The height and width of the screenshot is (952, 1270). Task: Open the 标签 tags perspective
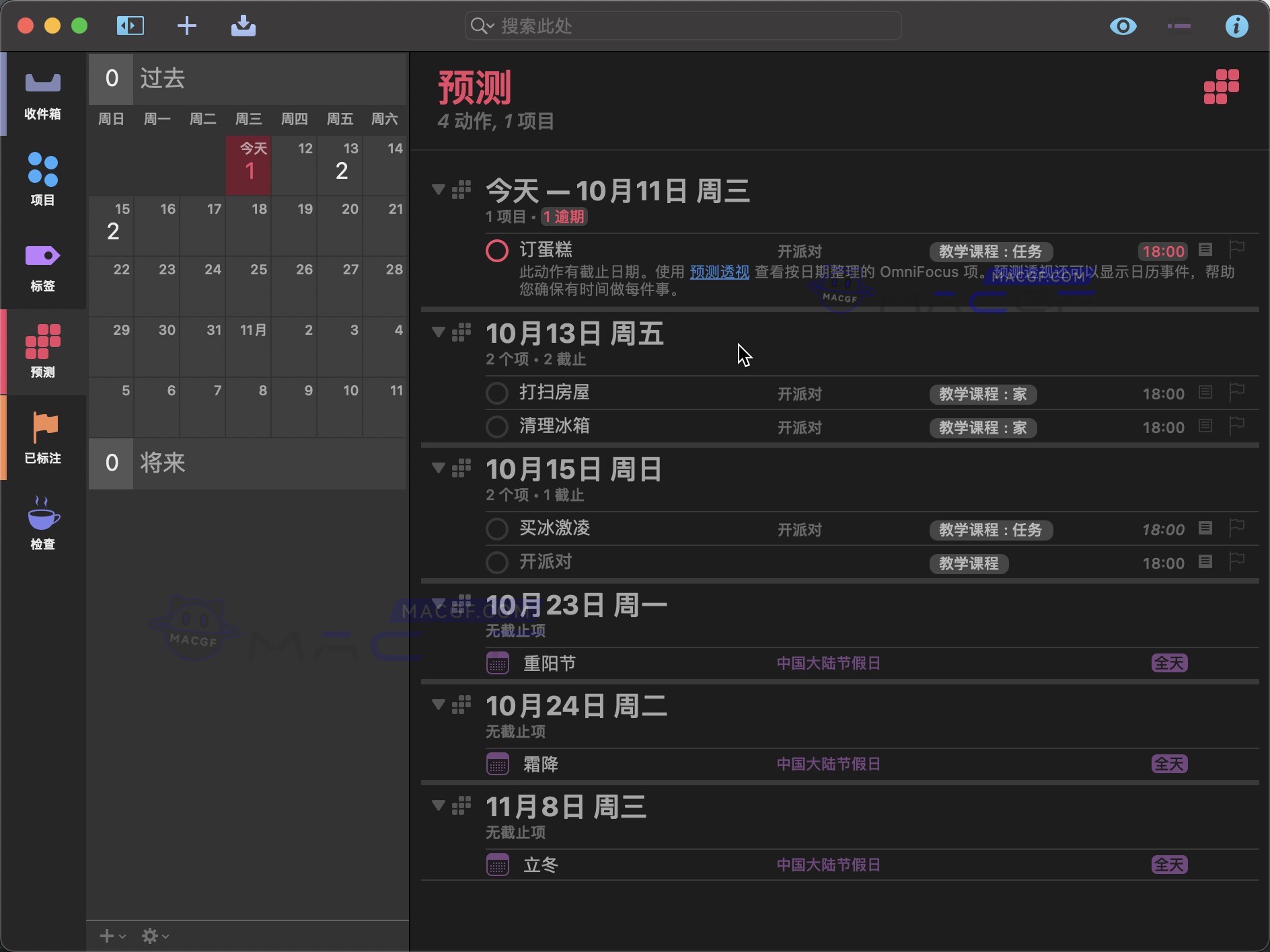click(x=42, y=266)
